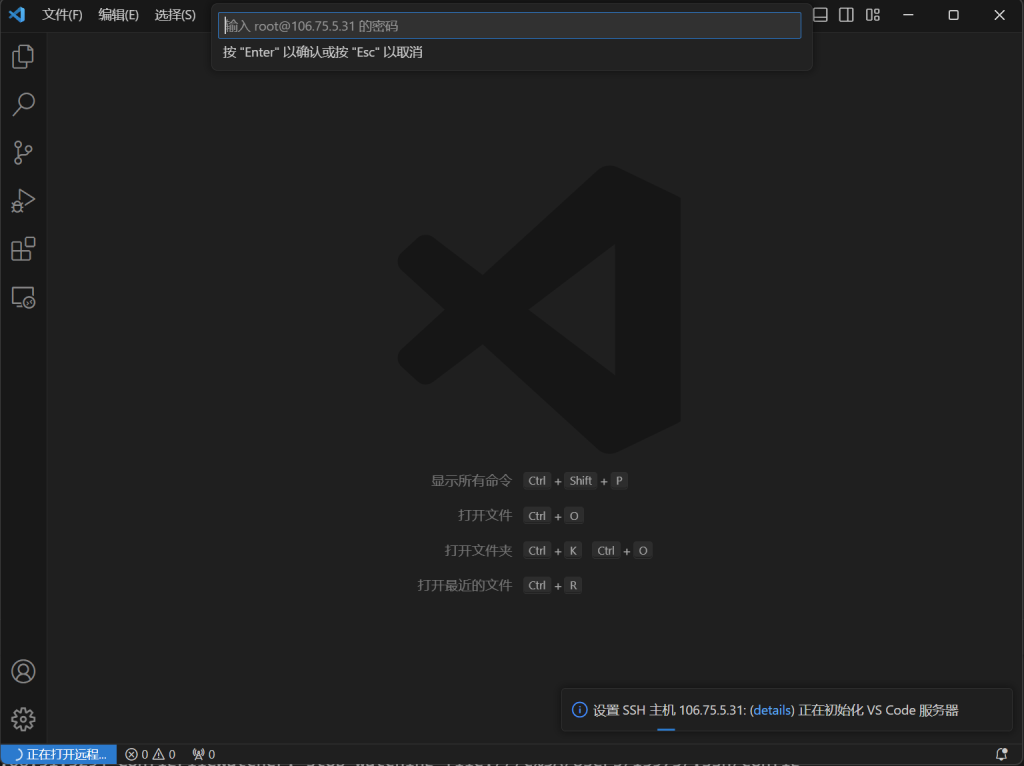Image resolution: width=1024 pixels, height=766 pixels.
Task: Open the forwarded ports status item
Action: (x=204, y=755)
